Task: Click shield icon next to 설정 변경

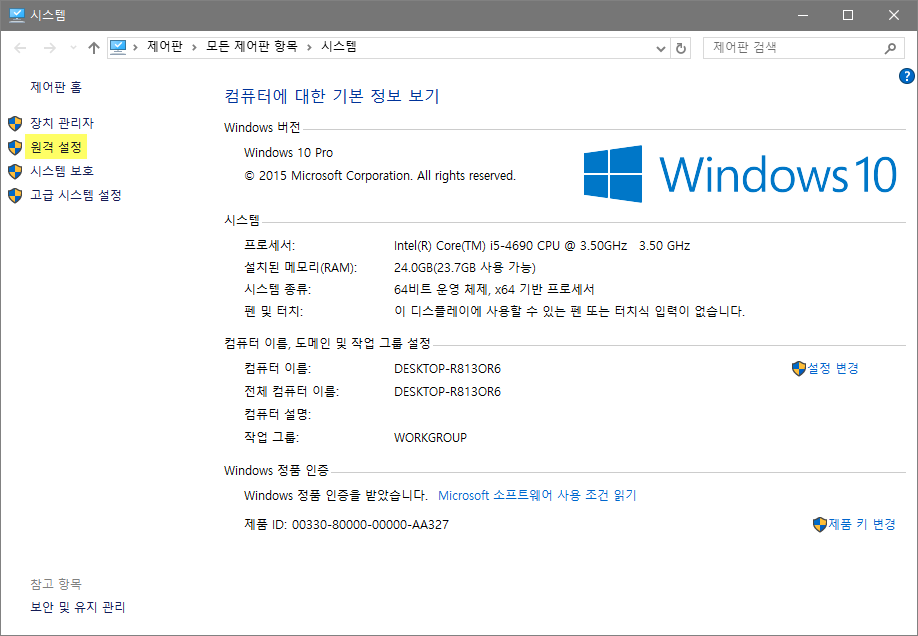Action: tap(799, 368)
